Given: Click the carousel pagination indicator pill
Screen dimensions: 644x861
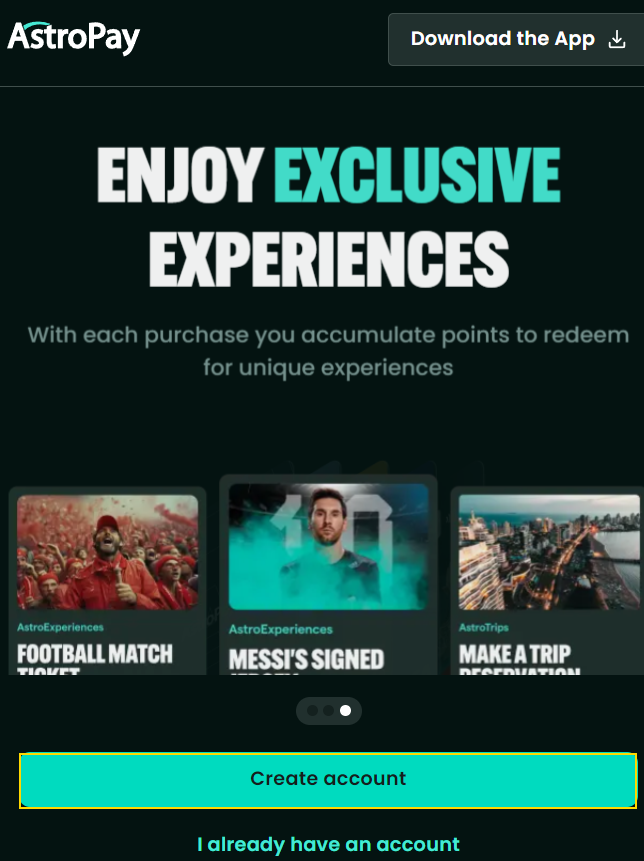Looking at the screenshot, I should pos(328,711).
